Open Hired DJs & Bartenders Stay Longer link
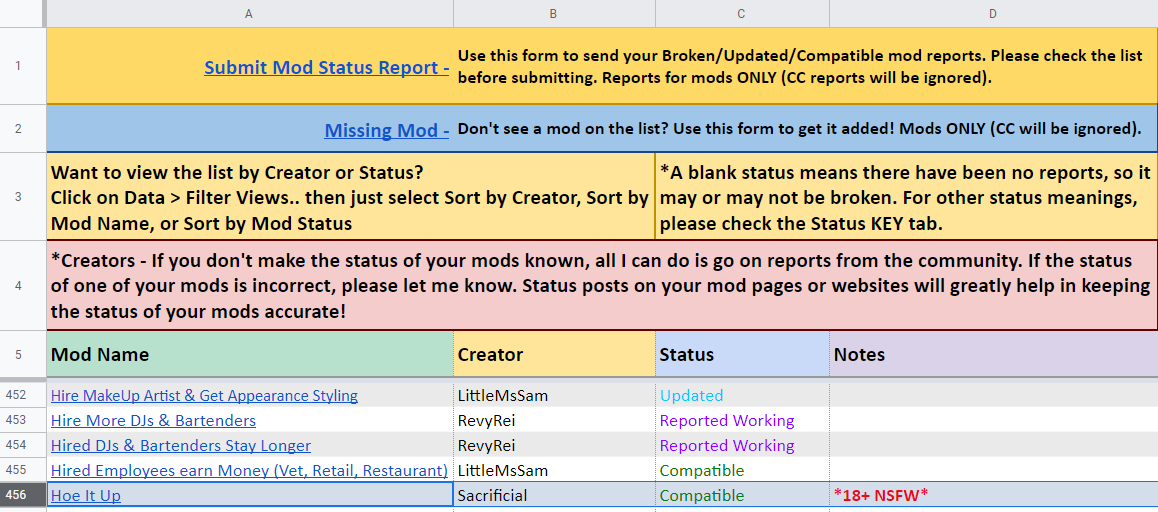1158x512 pixels. pyautogui.click(x=181, y=446)
